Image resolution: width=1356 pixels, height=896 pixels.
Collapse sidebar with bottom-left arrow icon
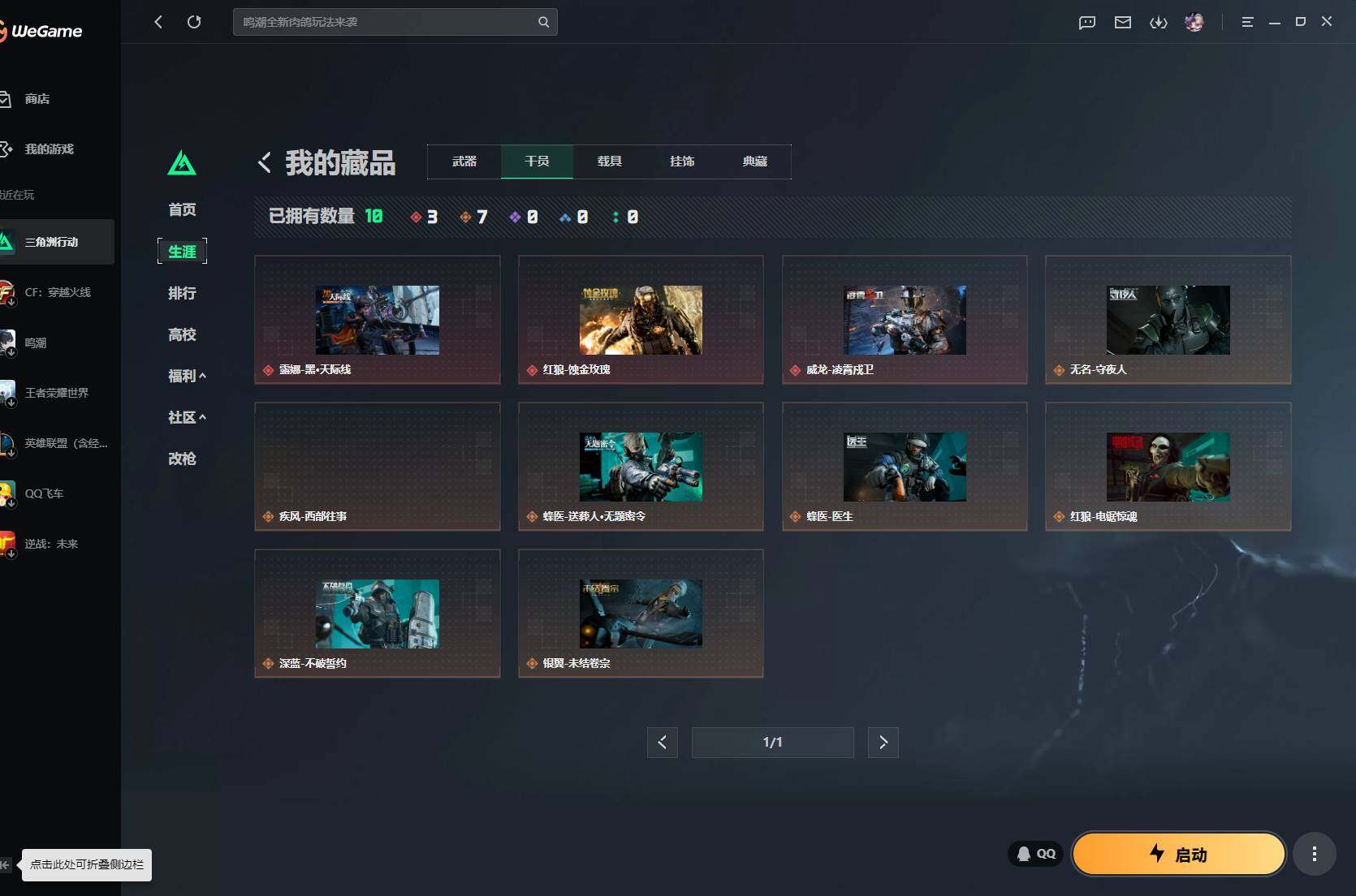click(x=6, y=864)
